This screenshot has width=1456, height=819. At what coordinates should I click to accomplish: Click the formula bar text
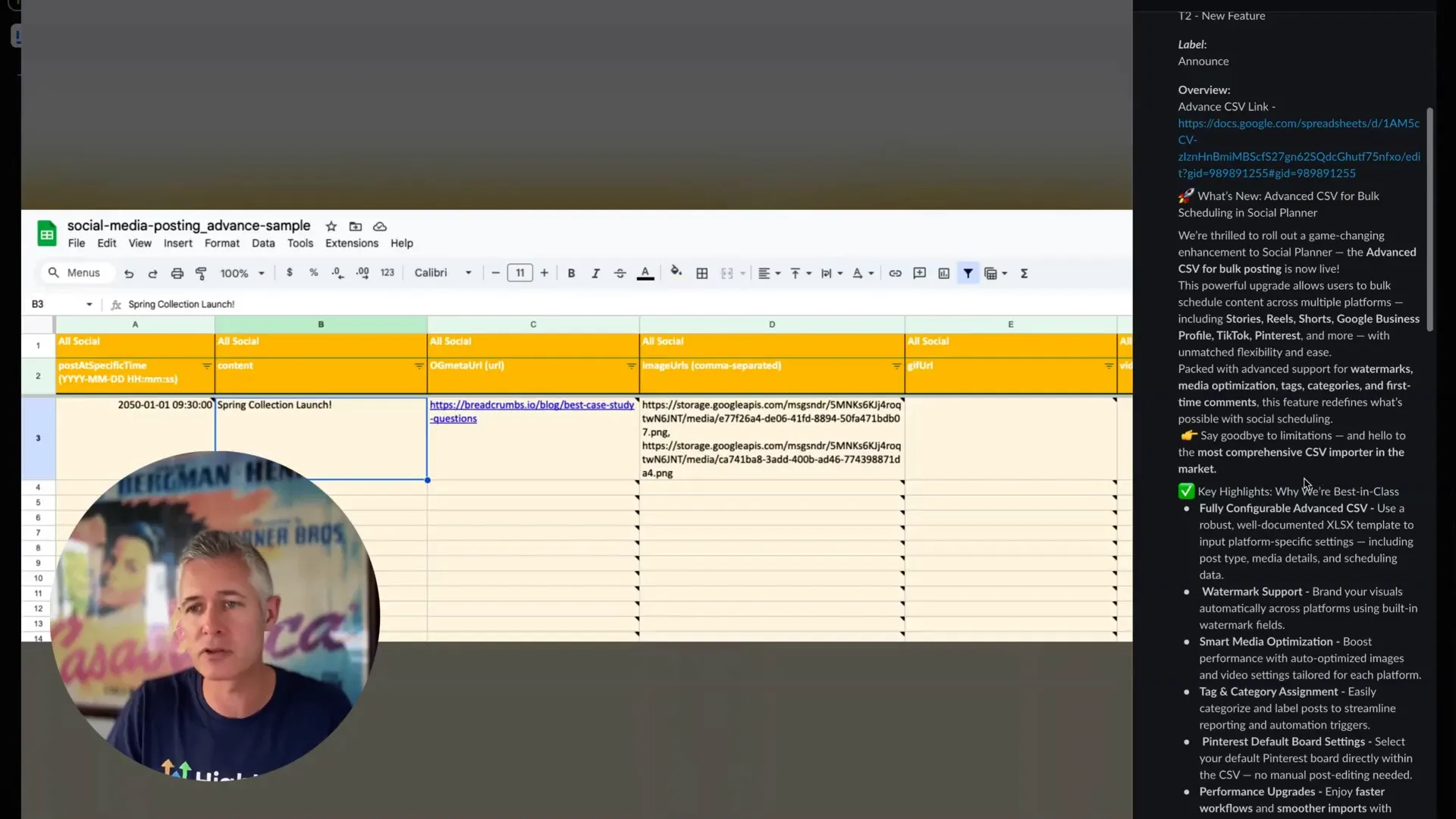(x=181, y=304)
